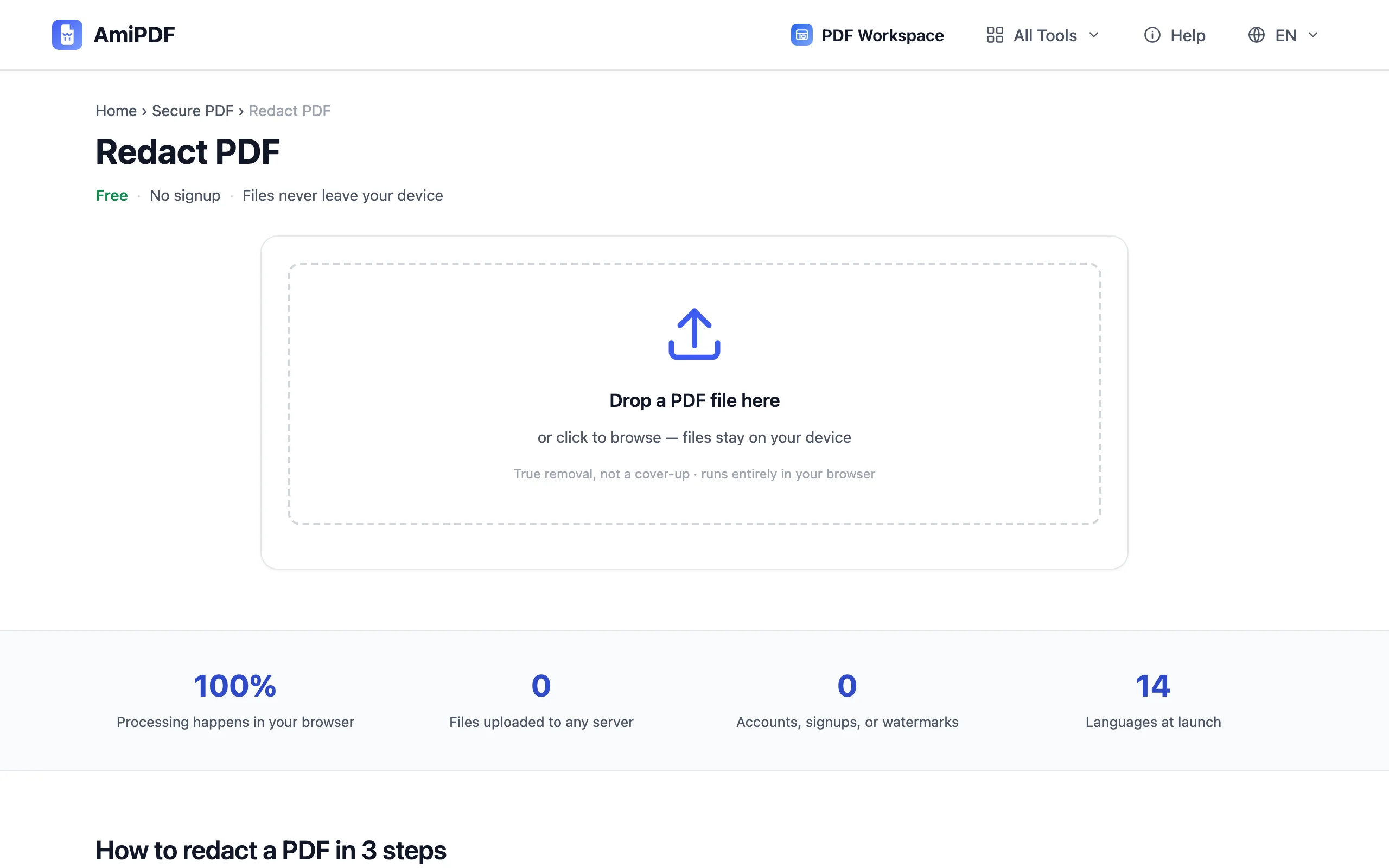This screenshot has width=1389, height=868.
Task: Click the Redact PDF page heading
Action: 188,152
